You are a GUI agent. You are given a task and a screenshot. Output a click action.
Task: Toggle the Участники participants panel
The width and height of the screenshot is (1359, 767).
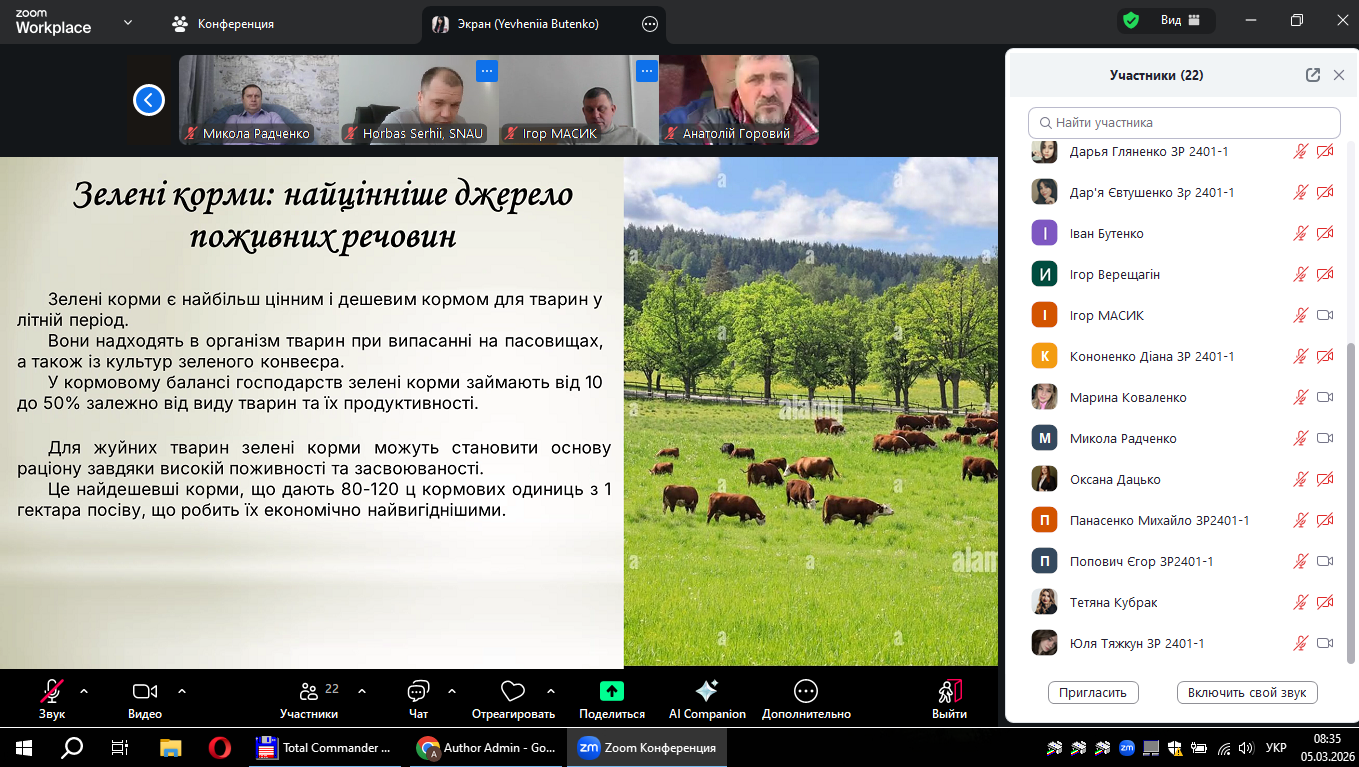[x=309, y=691]
